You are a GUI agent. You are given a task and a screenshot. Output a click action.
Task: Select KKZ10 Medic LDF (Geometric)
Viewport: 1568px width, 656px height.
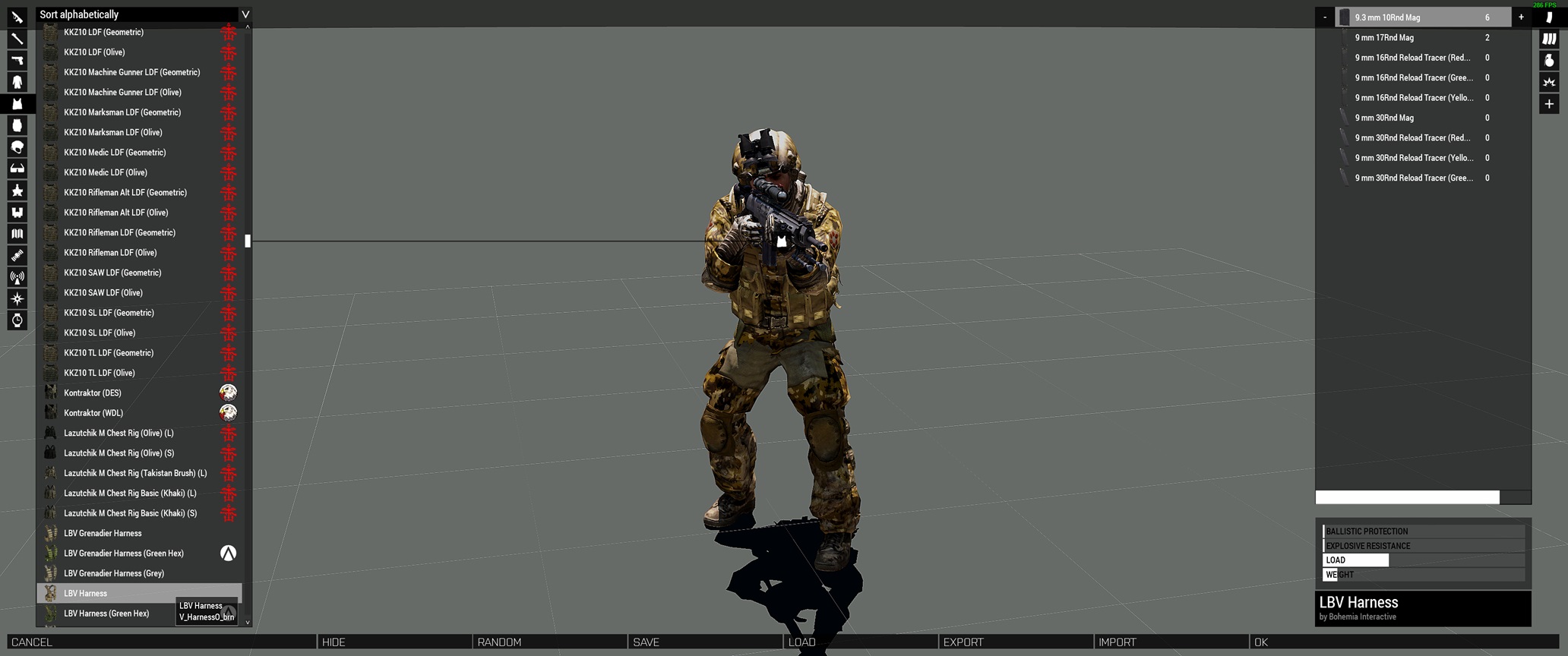click(139, 152)
